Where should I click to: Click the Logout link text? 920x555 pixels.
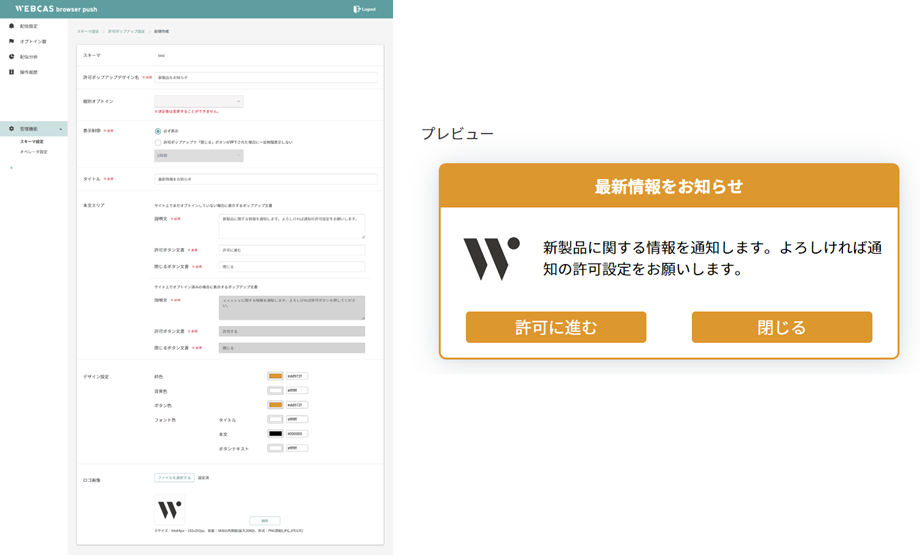[368, 9]
